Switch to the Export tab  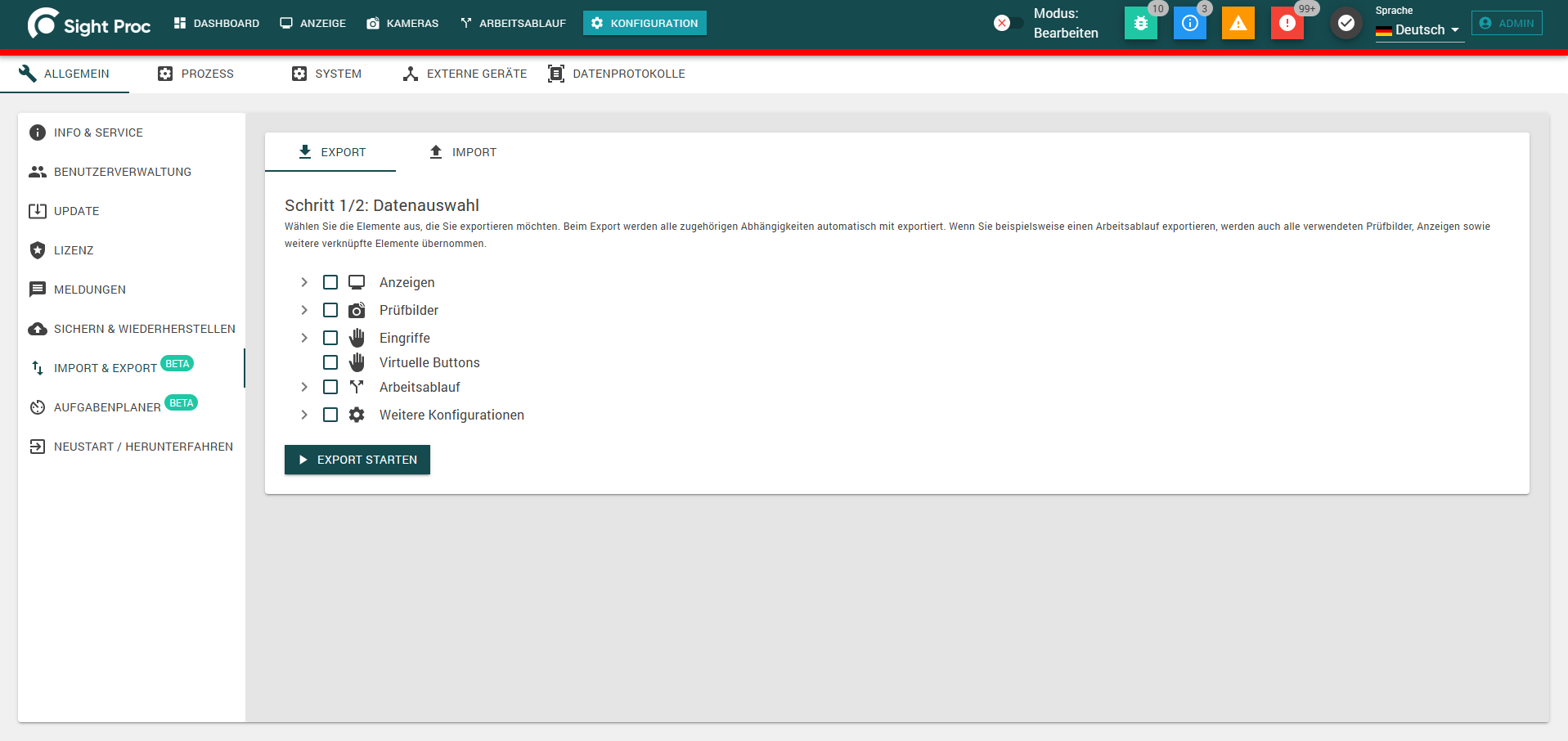click(330, 152)
